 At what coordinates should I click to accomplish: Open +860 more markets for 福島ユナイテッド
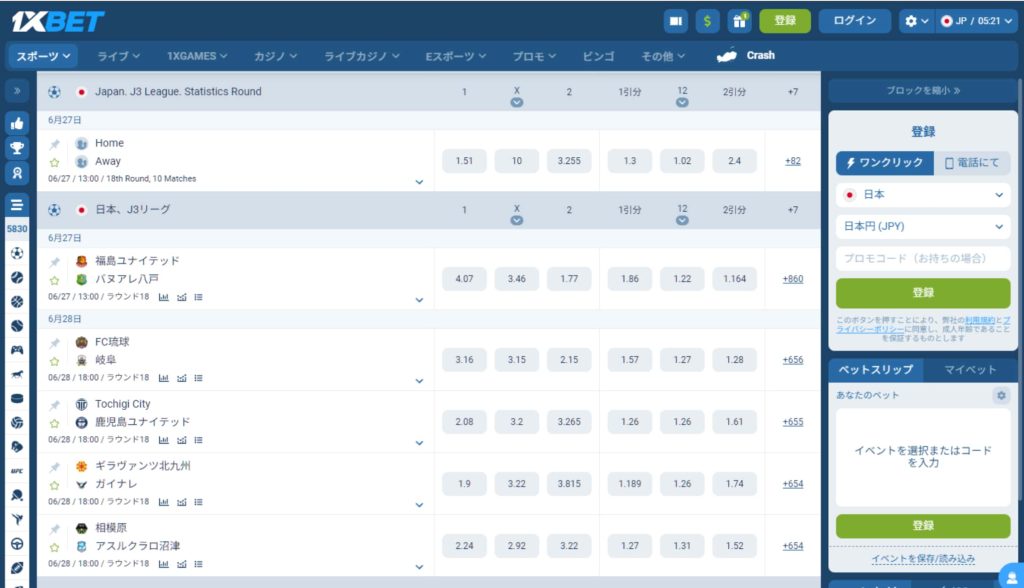click(793, 279)
